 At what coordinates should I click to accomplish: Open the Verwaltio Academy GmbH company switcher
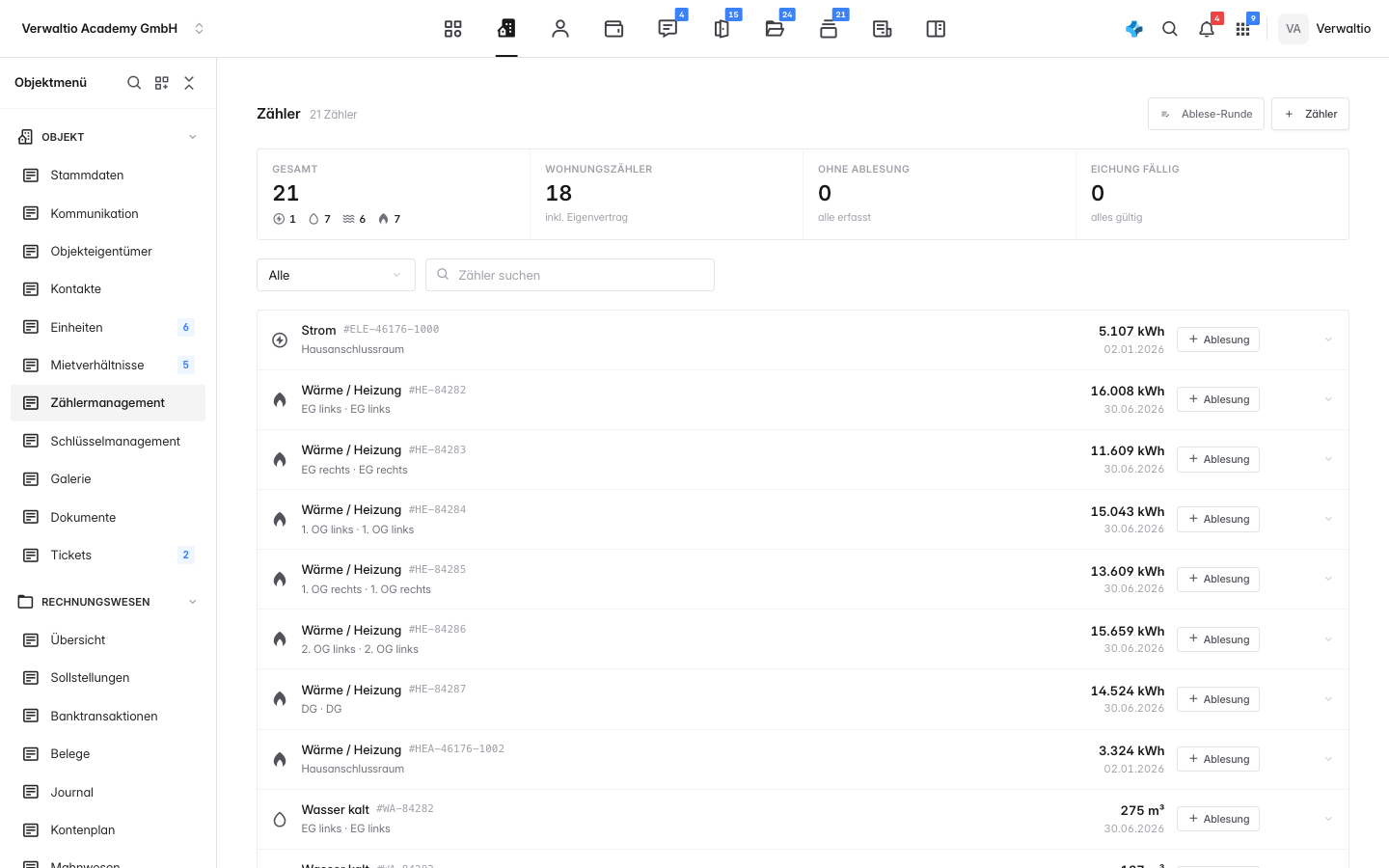(113, 29)
